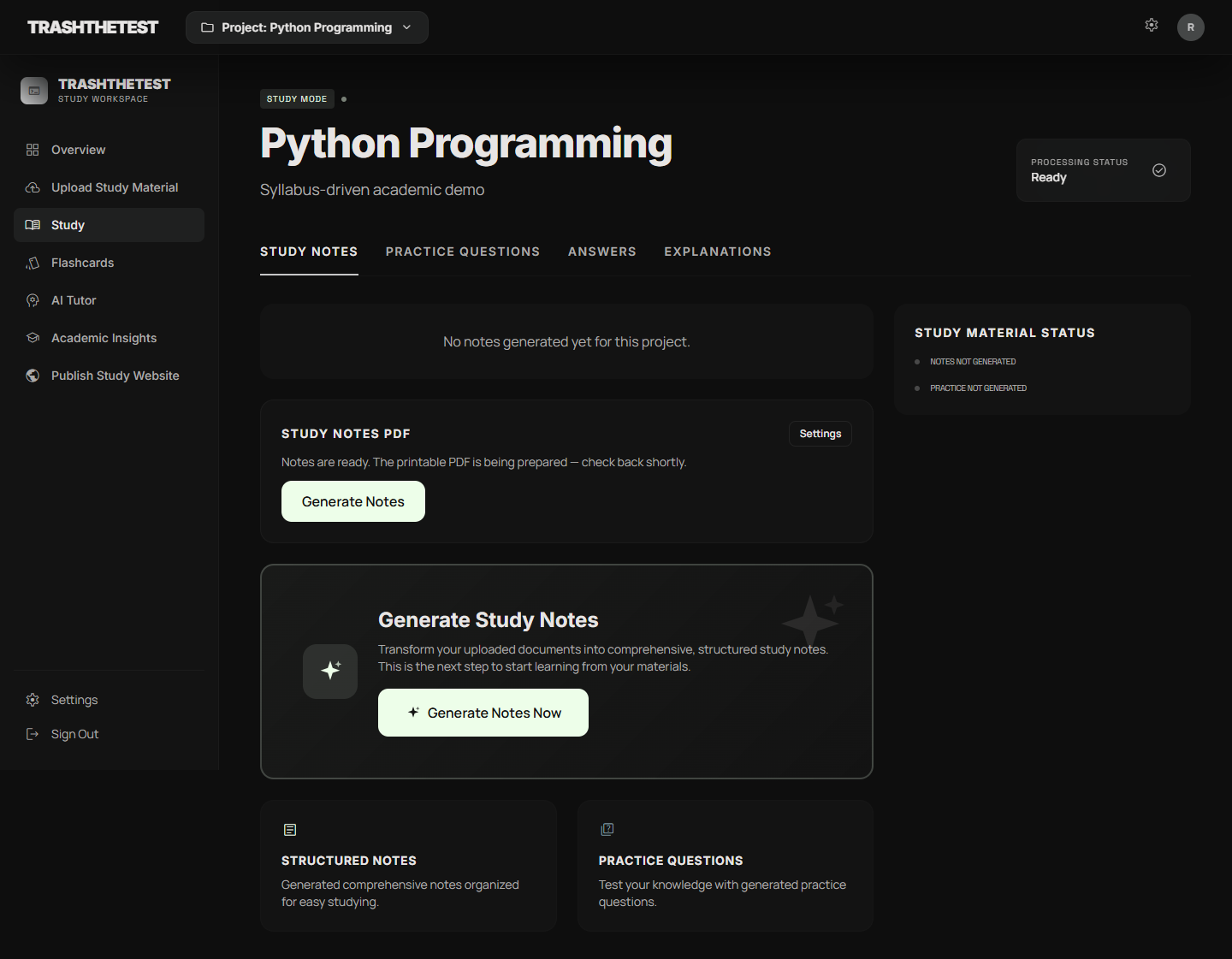Navigate to Academic Insights
Screen dimensions: 1232x959
[x=109, y=338]
